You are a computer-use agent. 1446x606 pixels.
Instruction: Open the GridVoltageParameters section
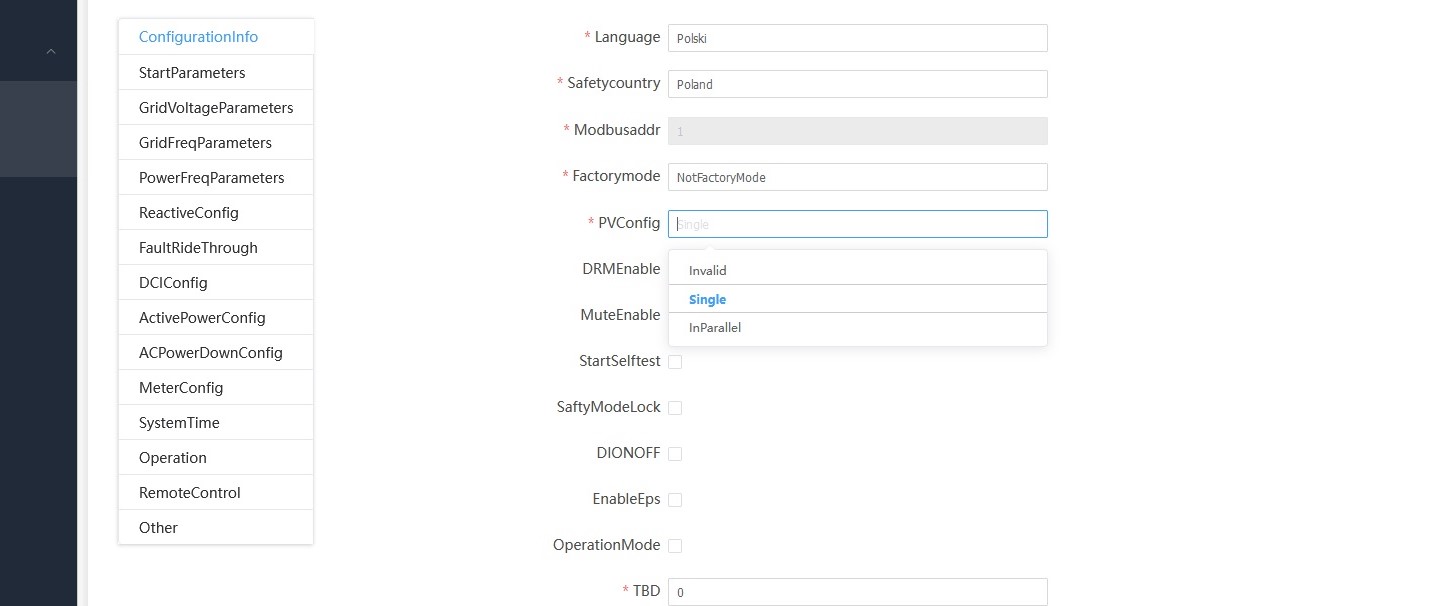[216, 108]
